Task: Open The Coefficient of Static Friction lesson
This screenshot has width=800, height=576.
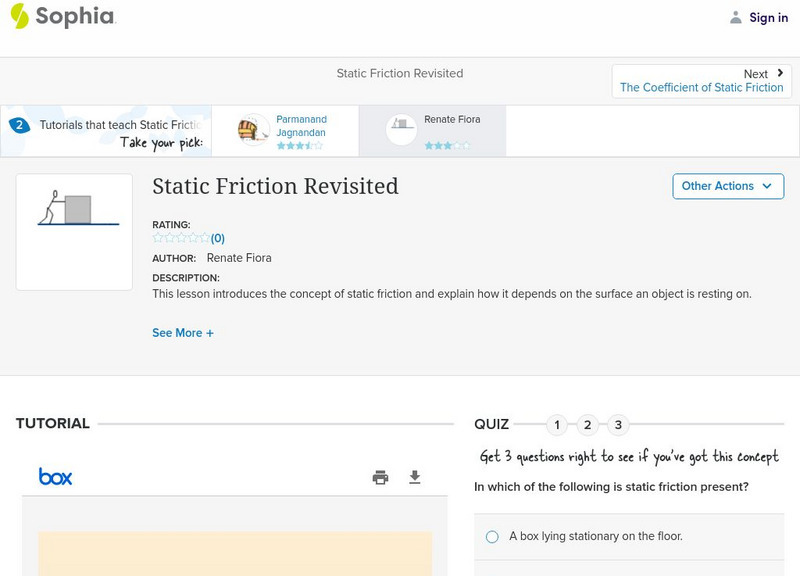Action: click(x=701, y=87)
